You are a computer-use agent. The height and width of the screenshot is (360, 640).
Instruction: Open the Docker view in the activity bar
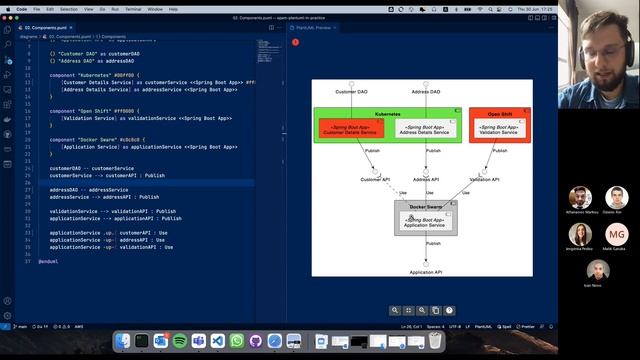tap(7, 119)
